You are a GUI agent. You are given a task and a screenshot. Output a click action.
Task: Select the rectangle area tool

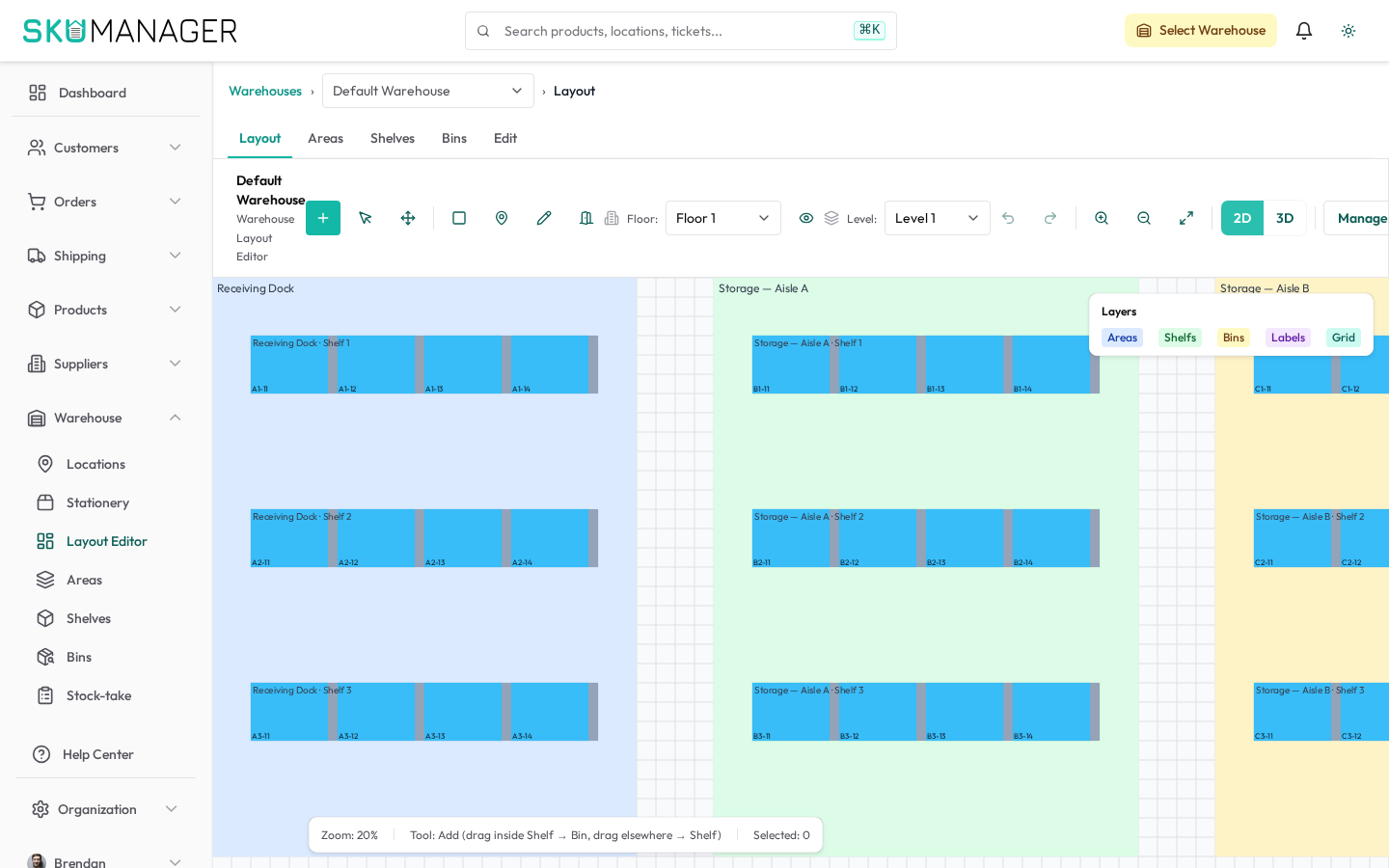pos(459,218)
